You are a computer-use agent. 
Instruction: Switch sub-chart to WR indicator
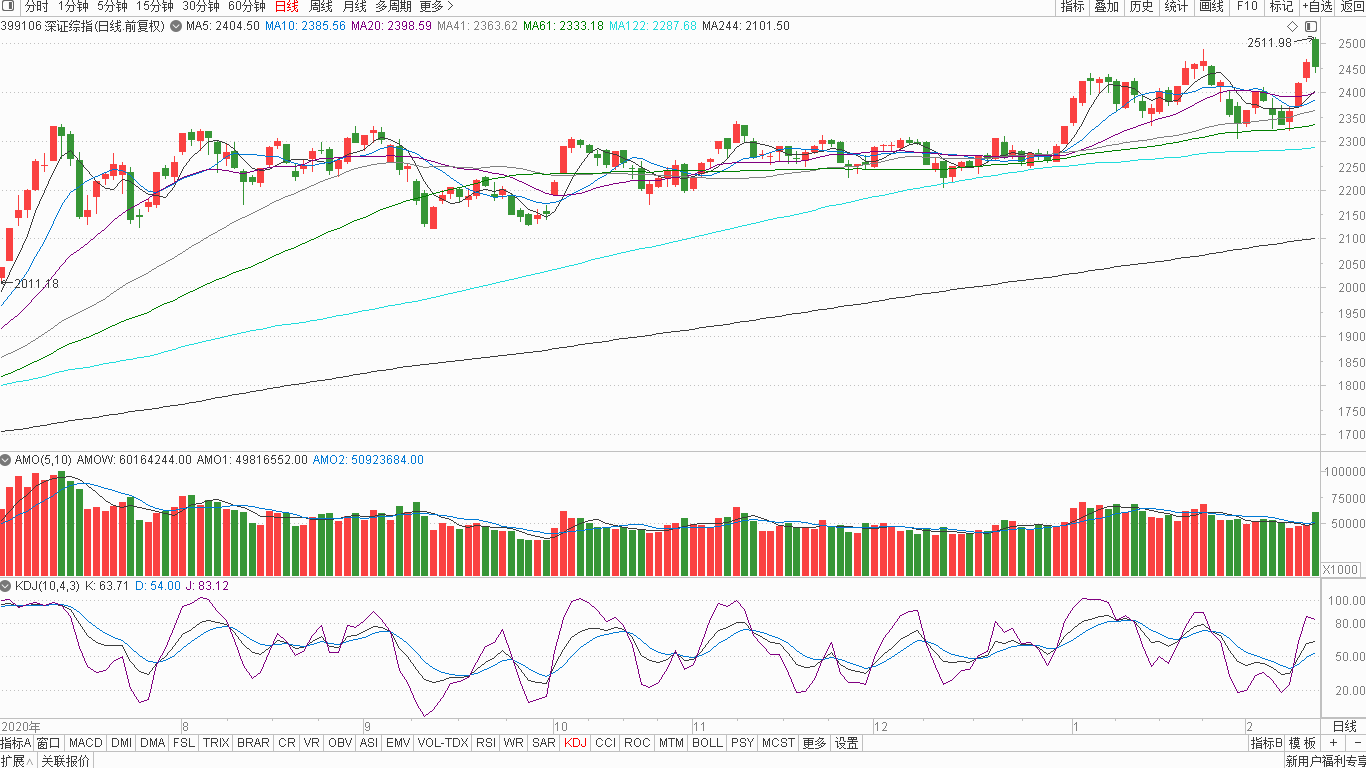[x=513, y=743]
